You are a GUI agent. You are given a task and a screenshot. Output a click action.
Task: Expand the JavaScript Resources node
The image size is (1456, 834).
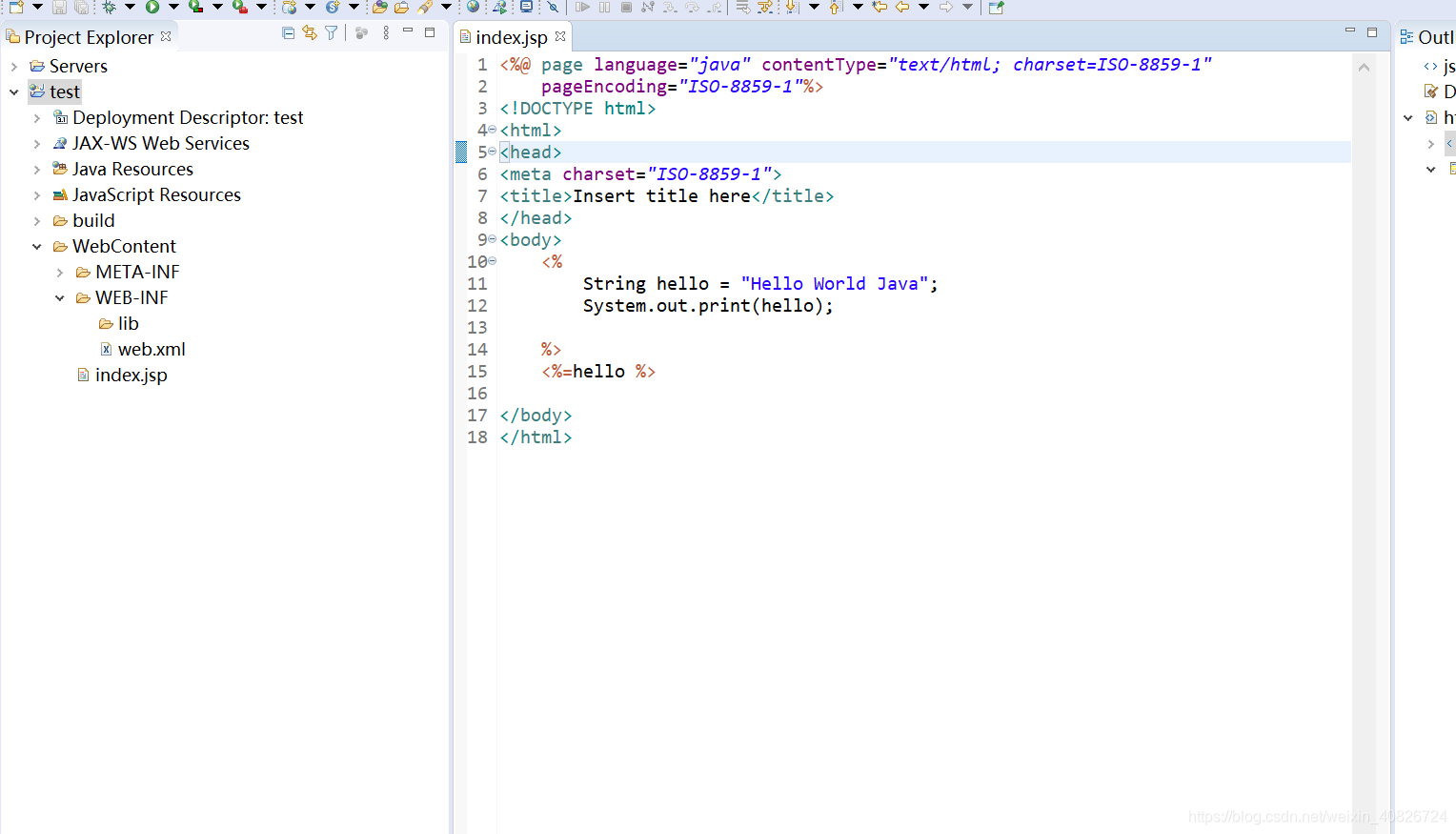37,195
